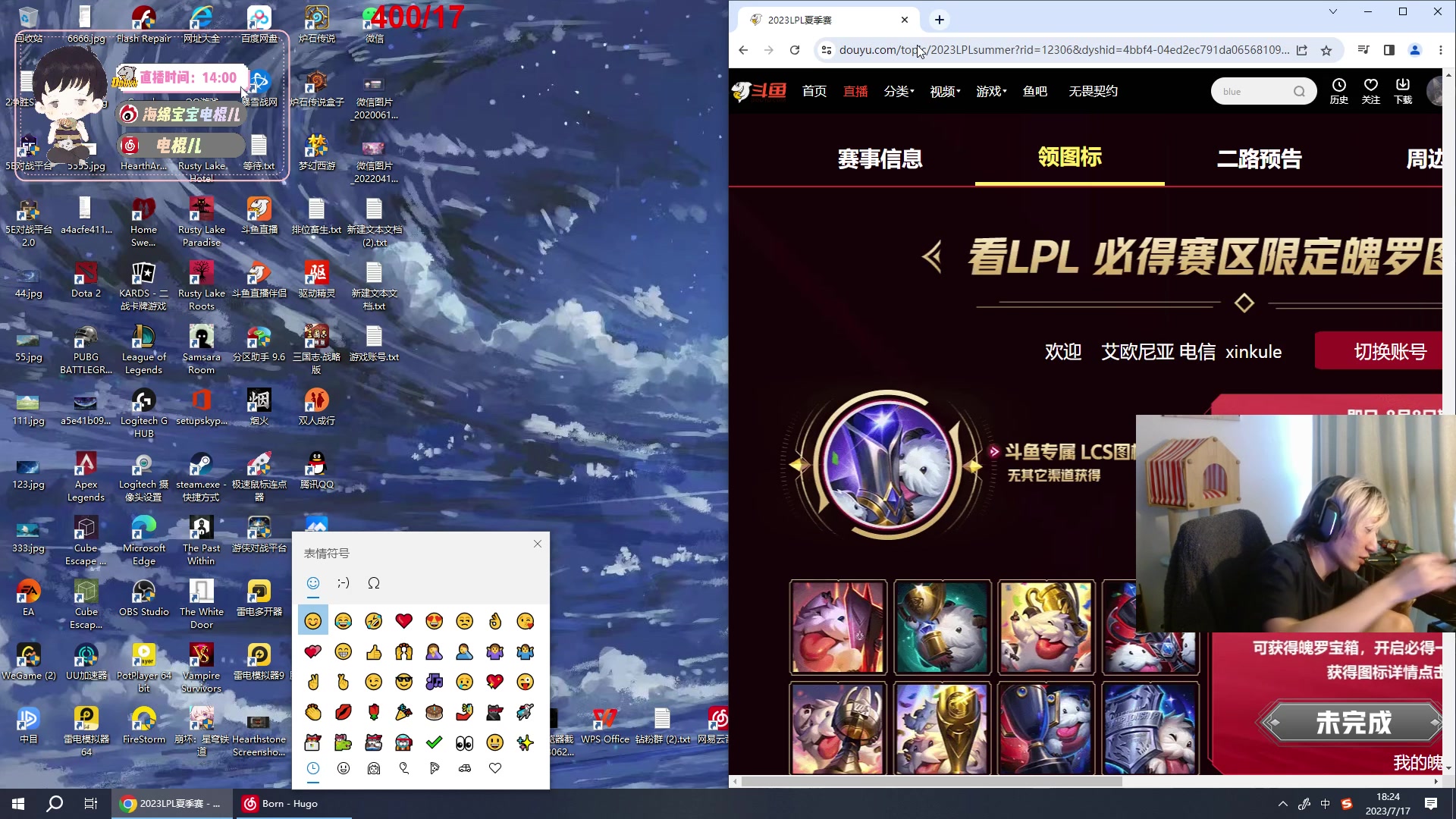Expand the 视频 dropdown in Douyu nav
The image size is (1456, 819).
pos(945,91)
